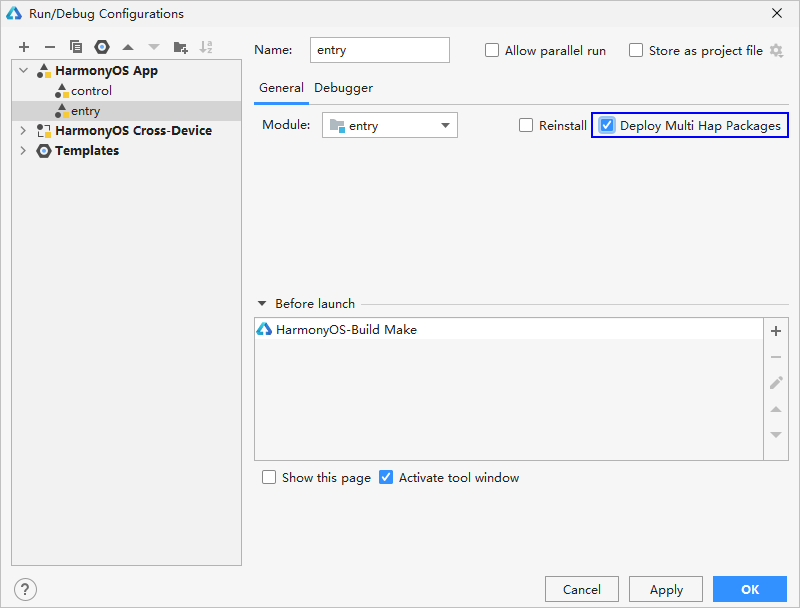The height and width of the screenshot is (608, 800).
Task: Switch to the General tab
Action: pos(281,88)
